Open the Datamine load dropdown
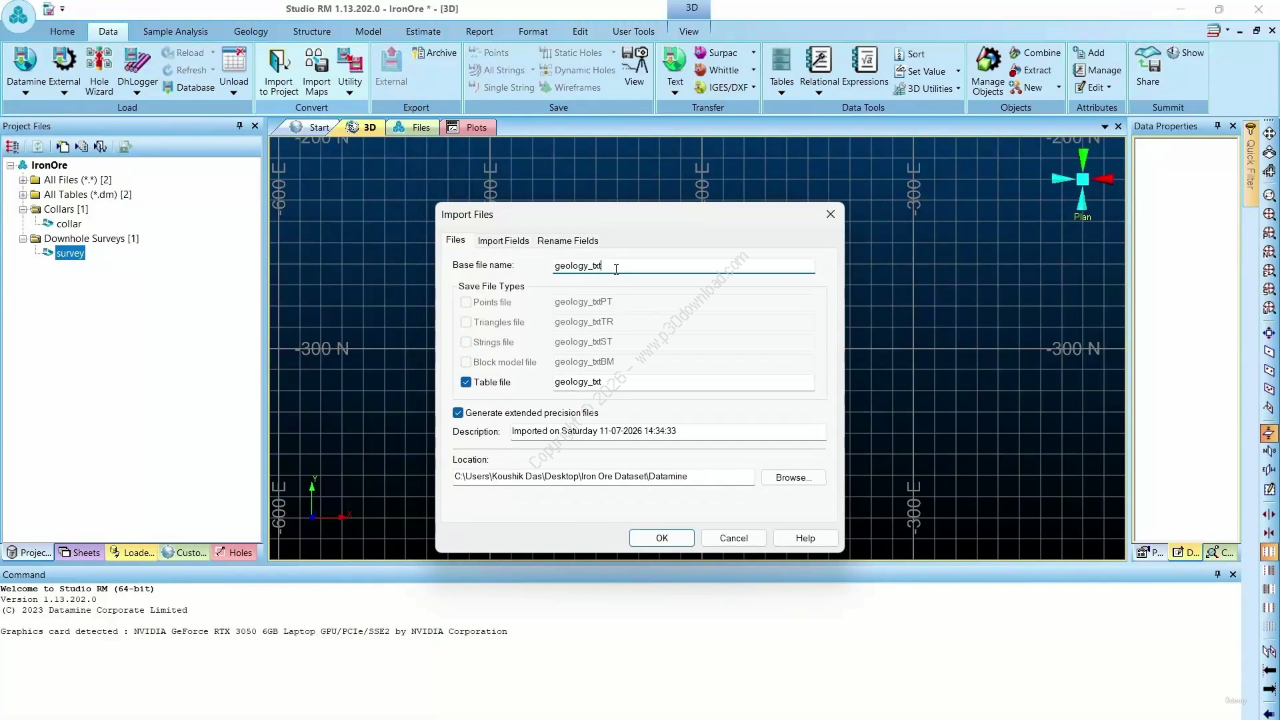 pos(25,93)
